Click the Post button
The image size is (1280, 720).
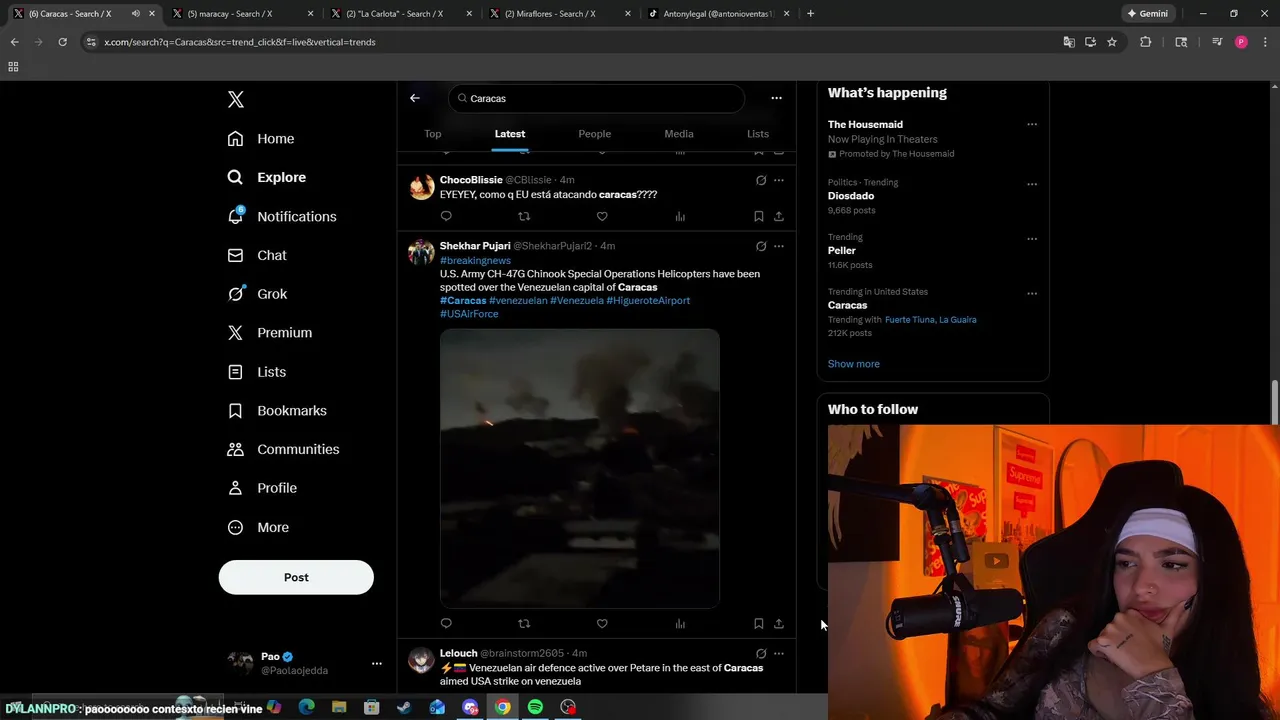[296, 577]
